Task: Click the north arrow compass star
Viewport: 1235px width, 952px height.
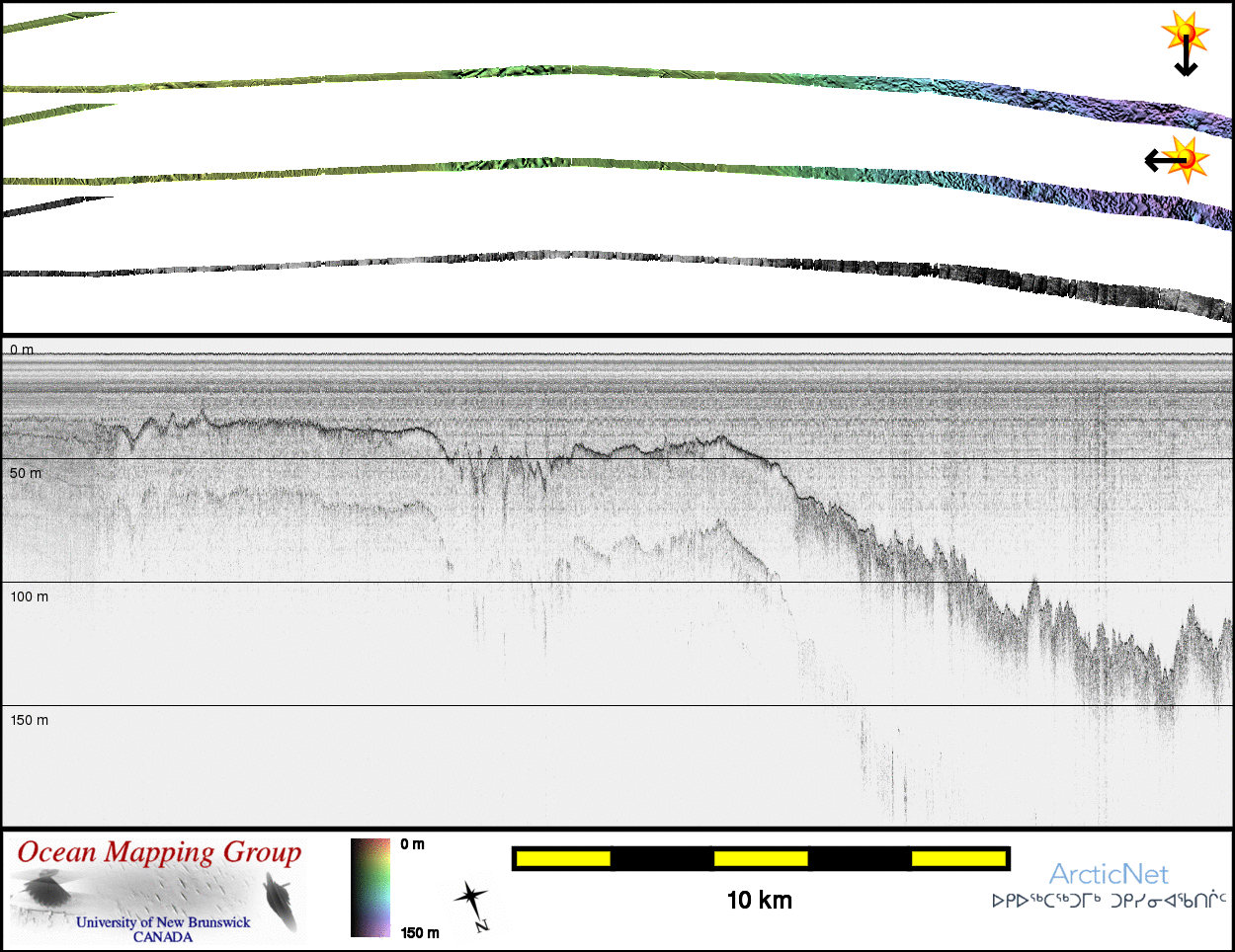Action: tap(471, 901)
